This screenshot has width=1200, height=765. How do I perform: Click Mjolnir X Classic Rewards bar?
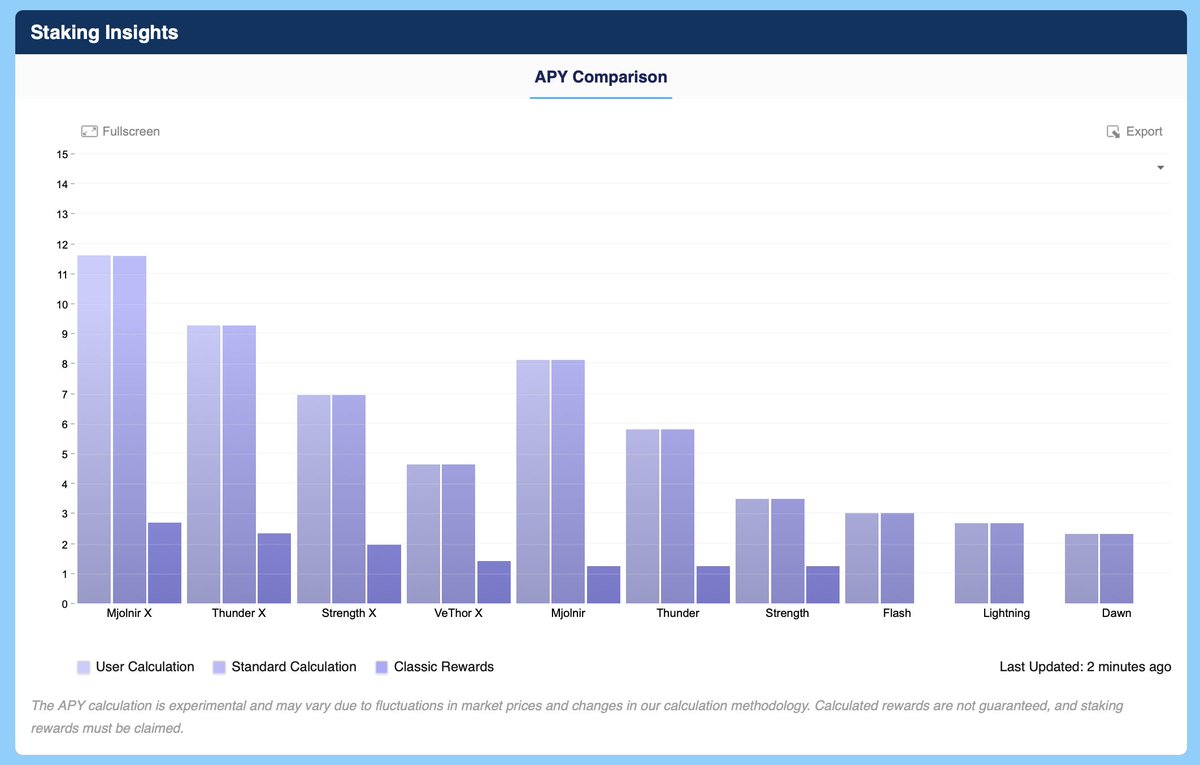(165, 563)
